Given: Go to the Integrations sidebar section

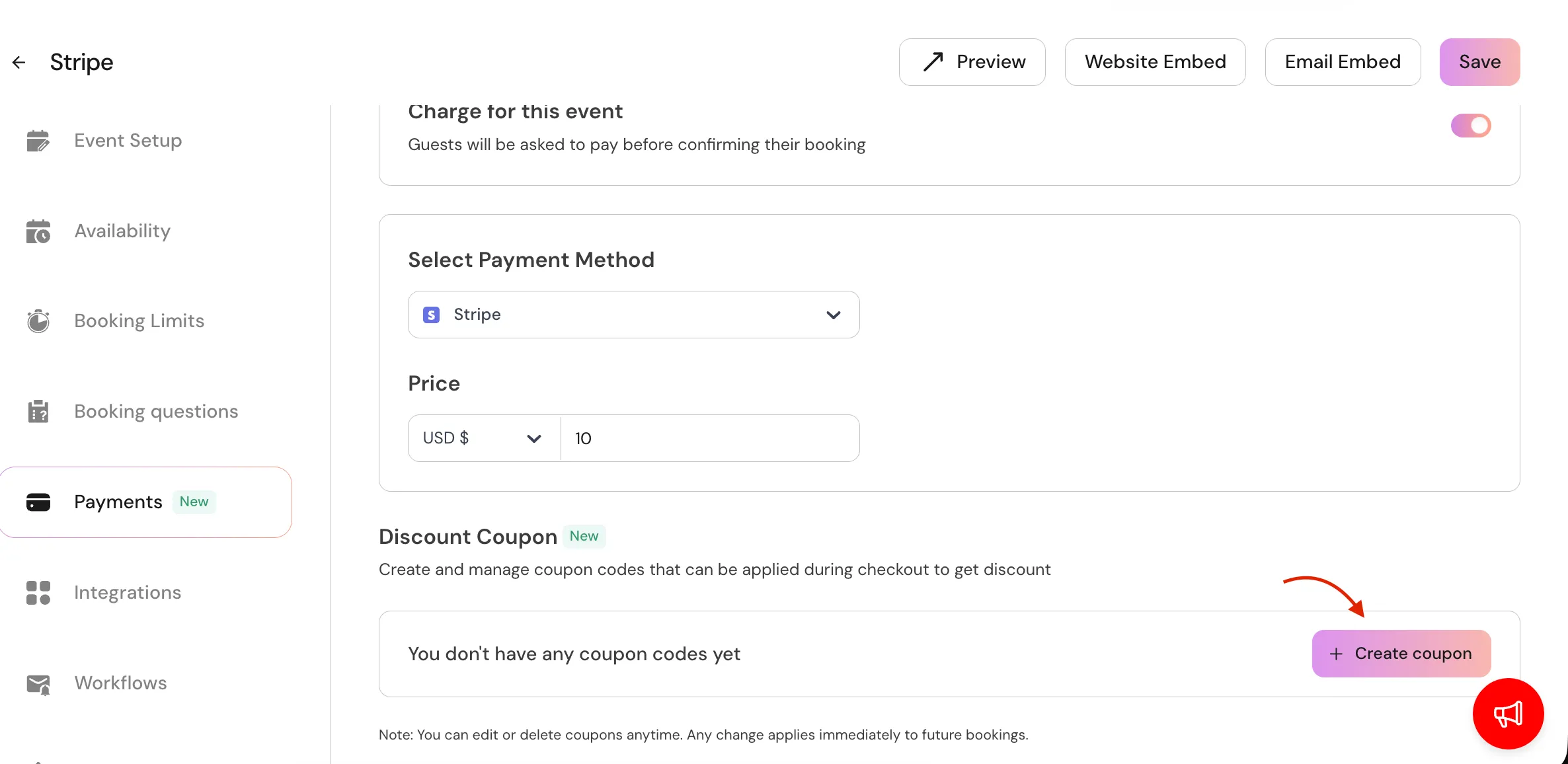Looking at the screenshot, I should coord(128,593).
